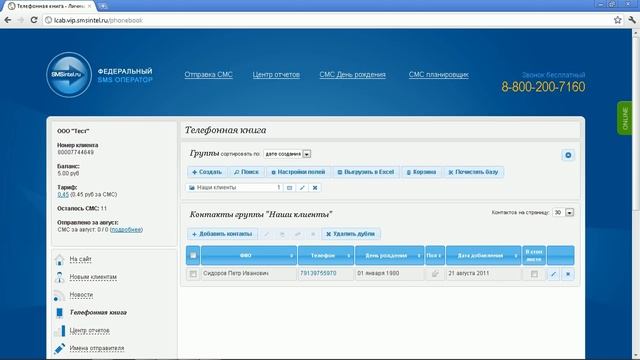Go back with the browser arrow
Image resolution: width=640 pixels, height=360 pixels.
point(7,20)
